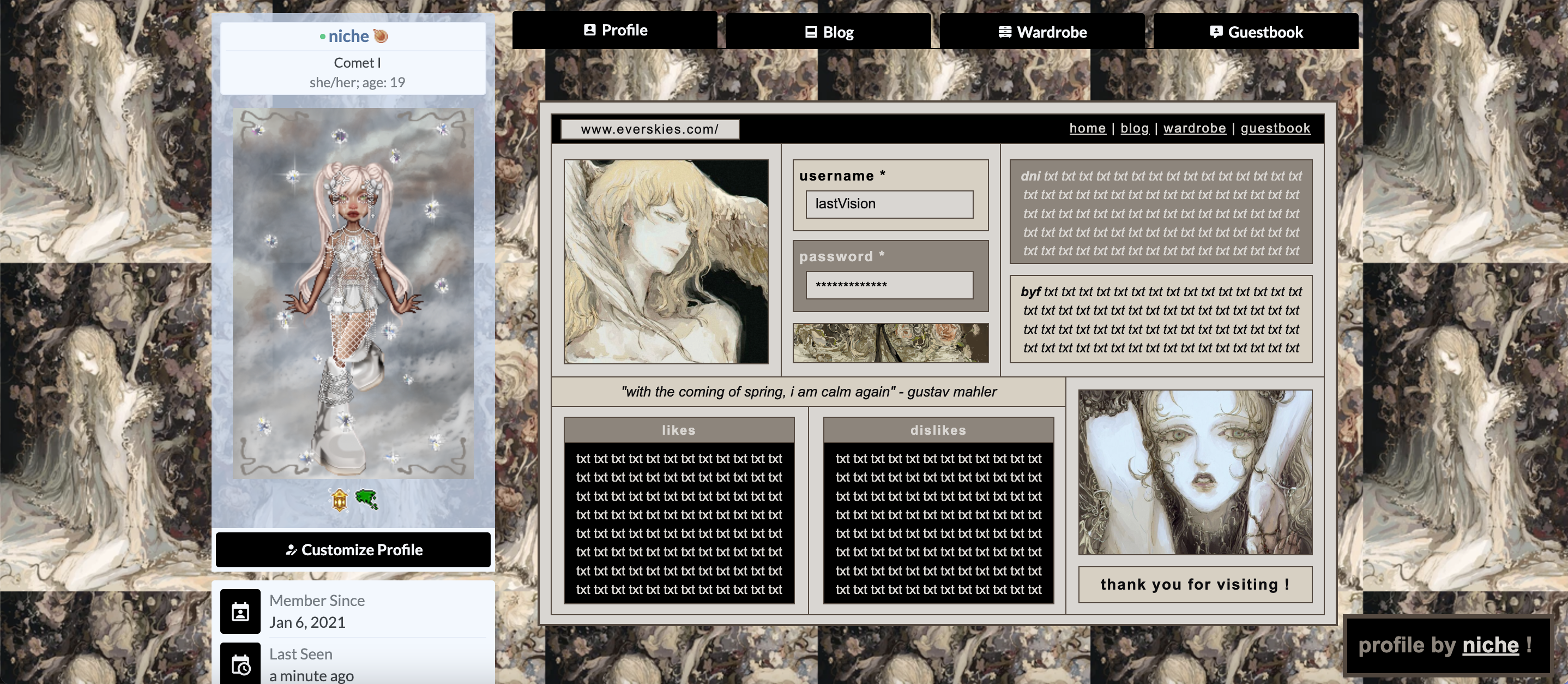
Task: Click the likes txt content block
Action: tap(679, 523)
